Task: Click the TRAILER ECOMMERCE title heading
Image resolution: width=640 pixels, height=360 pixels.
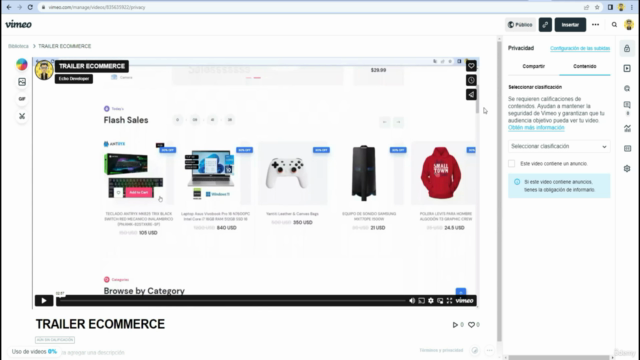Action: 100,324
